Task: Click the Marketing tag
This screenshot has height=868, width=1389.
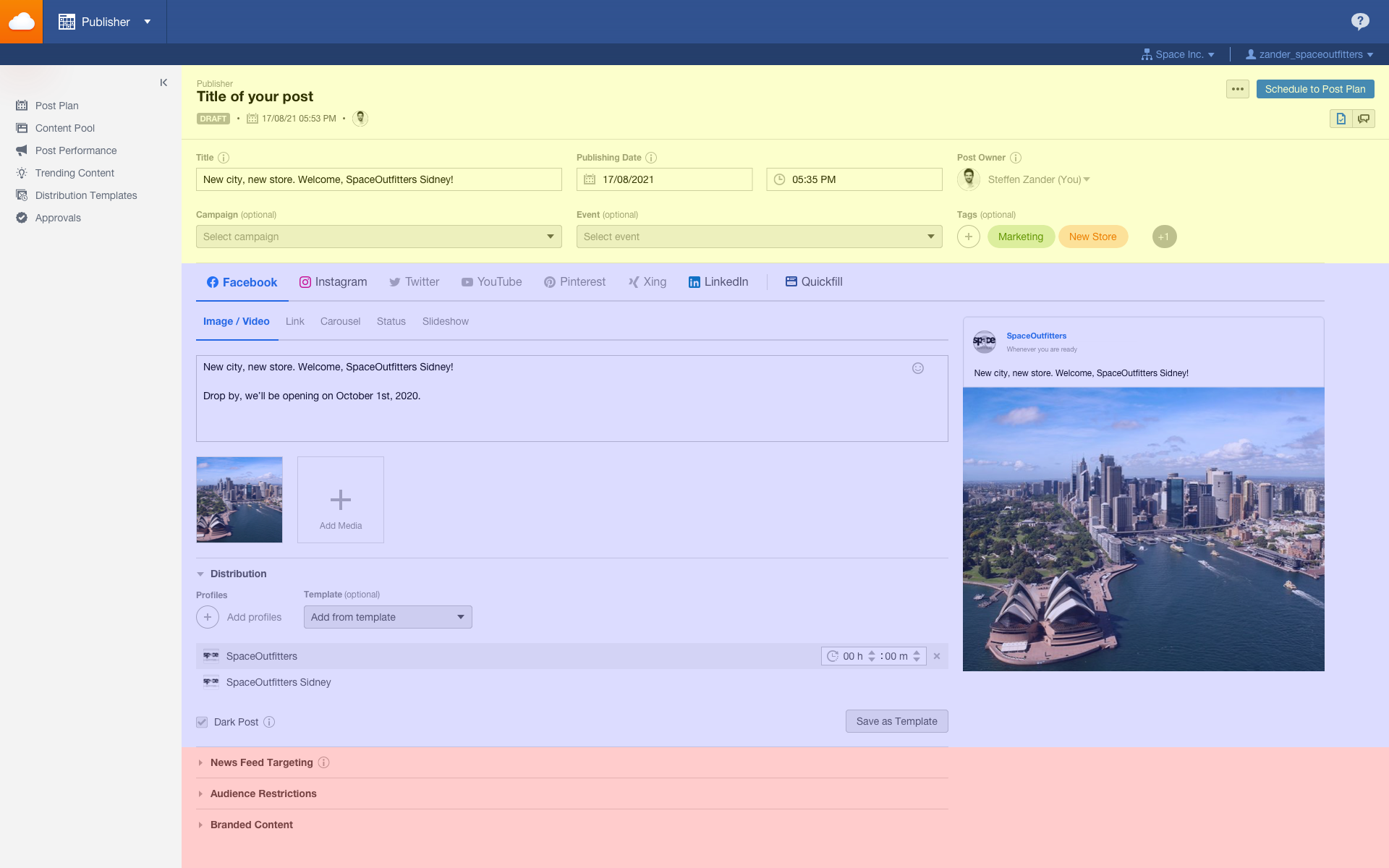Action: tap(1021, 237)
